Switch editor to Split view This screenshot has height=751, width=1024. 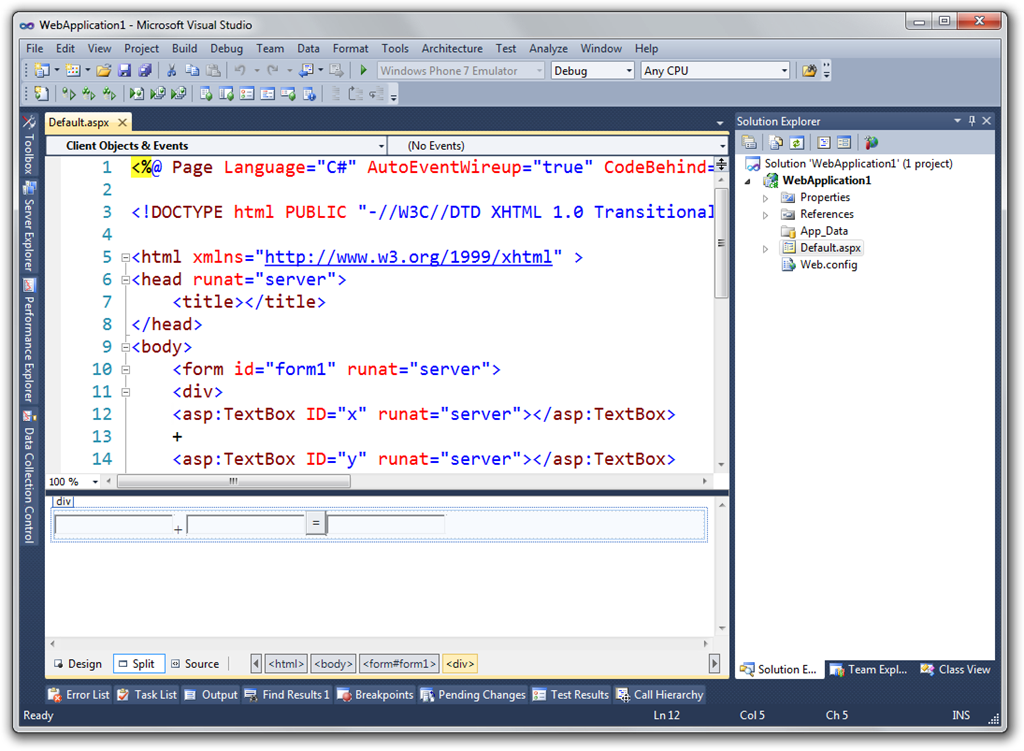point(138,663)
